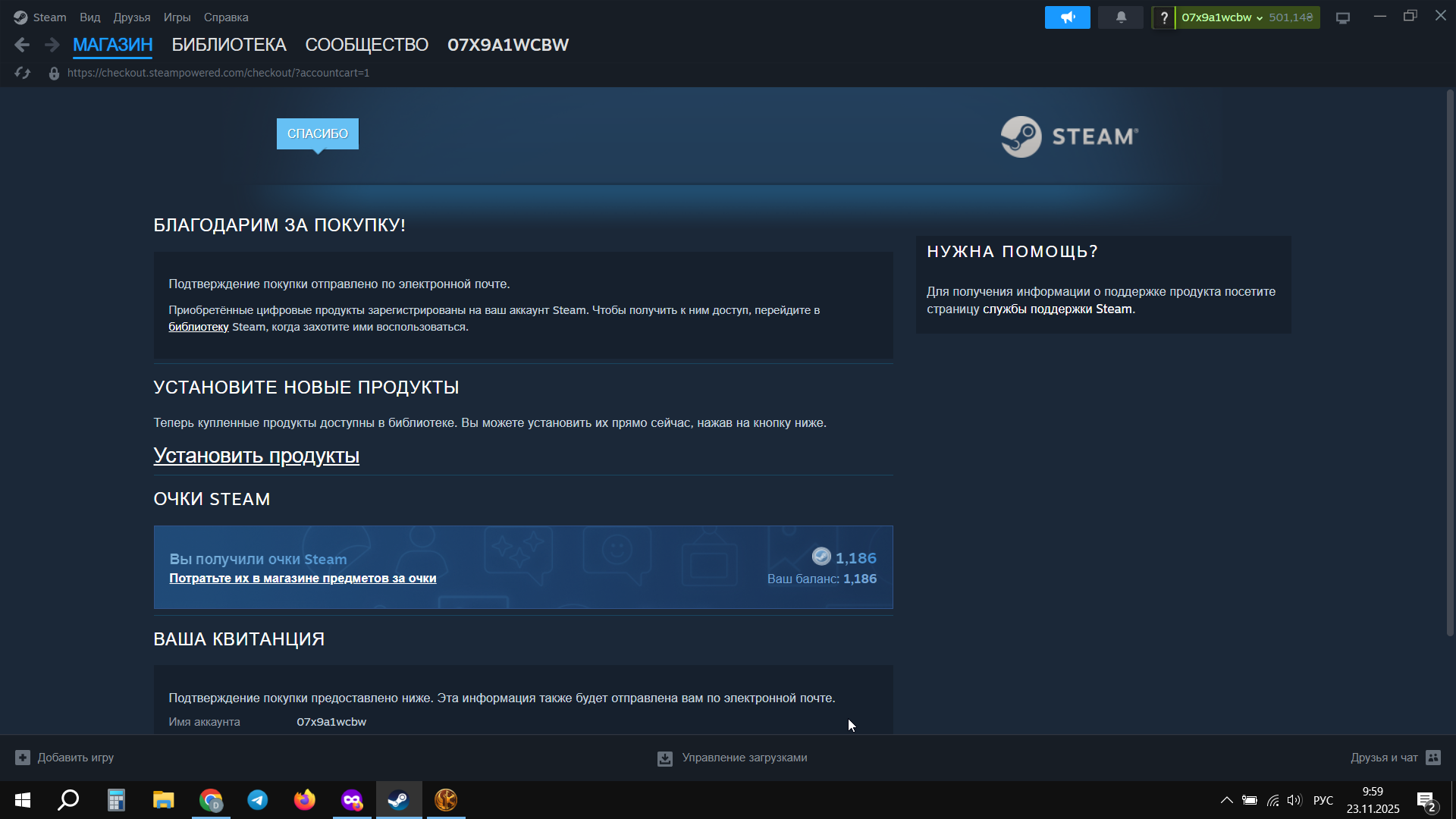
Task: Click the plus icon to add game
Action: click(23, 758)
